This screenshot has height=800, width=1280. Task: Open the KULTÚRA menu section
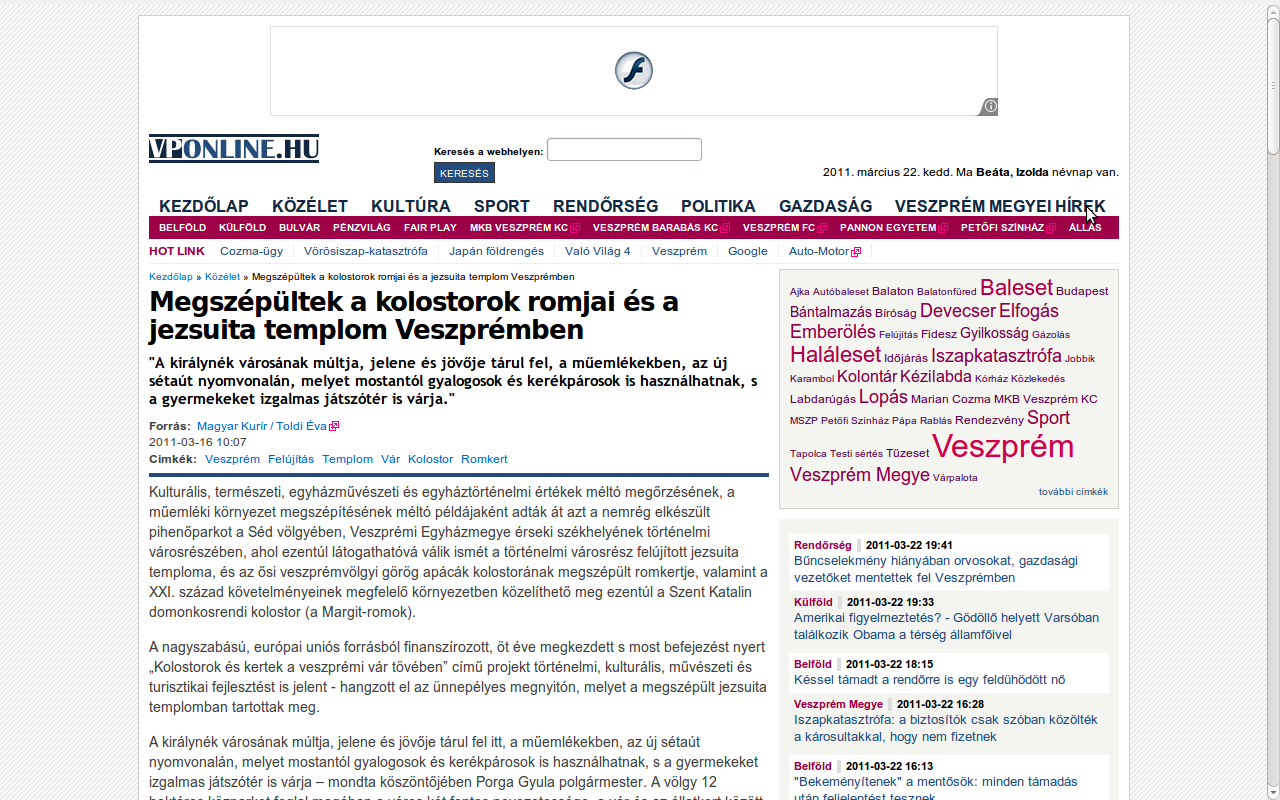(411, 206)
